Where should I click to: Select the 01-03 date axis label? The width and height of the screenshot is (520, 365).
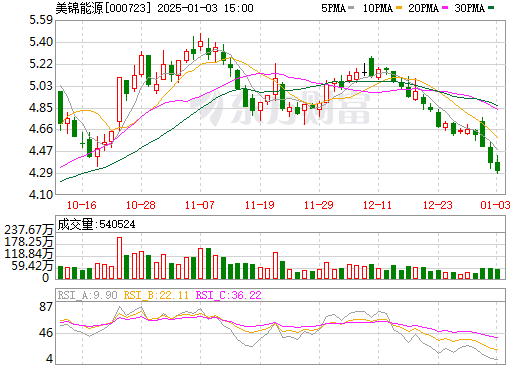tap(496, 205)
